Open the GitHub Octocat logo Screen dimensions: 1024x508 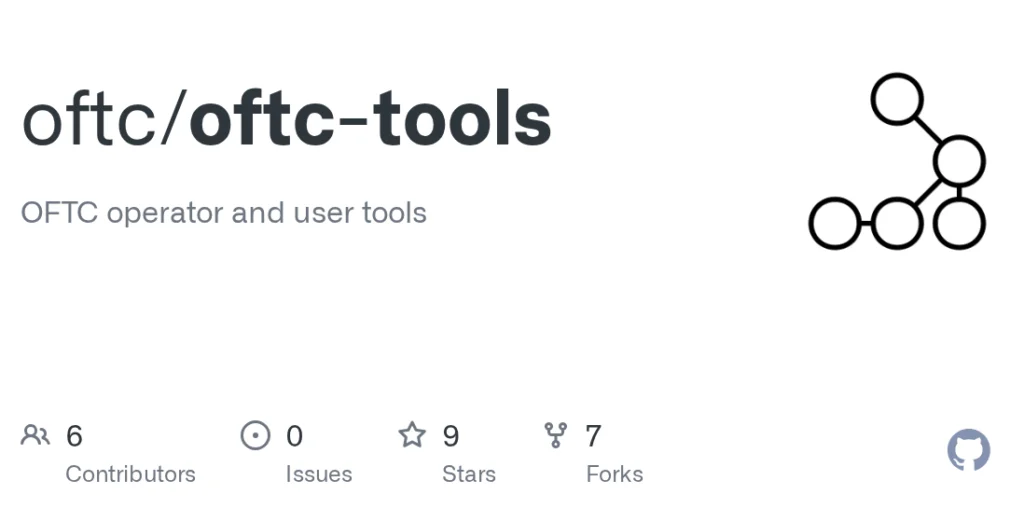[x=968, y=451]
